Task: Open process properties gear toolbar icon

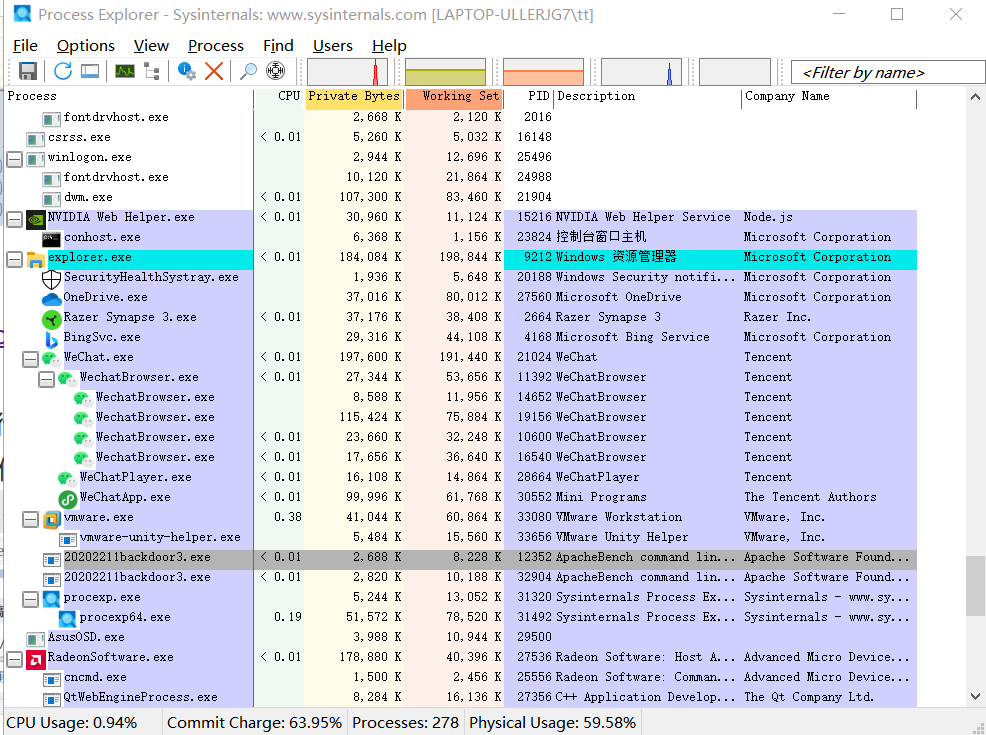Action: pos(186,71)
